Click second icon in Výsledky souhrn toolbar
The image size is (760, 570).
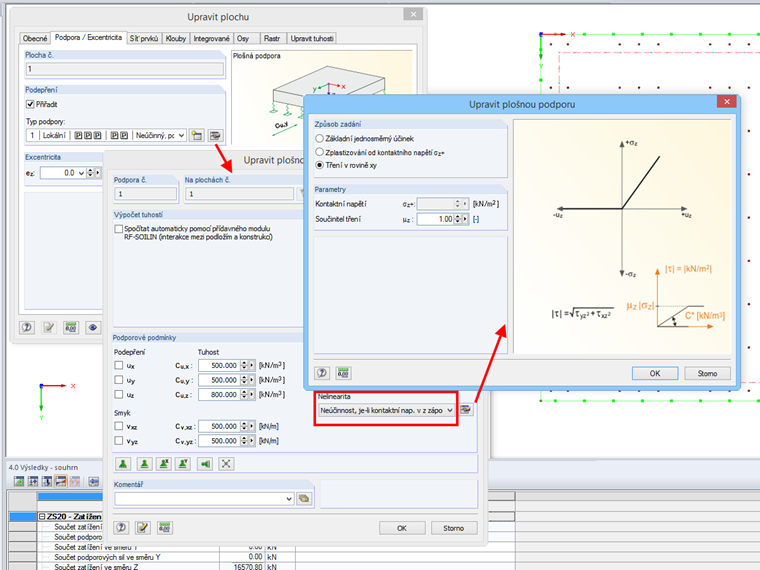pyautogui.click(x=33, y=481)
